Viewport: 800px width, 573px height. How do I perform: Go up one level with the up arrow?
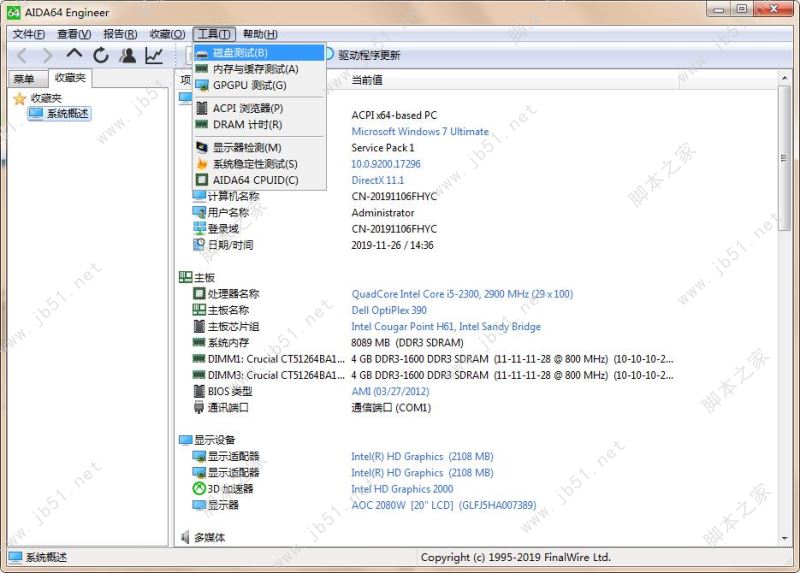[74, 54]
